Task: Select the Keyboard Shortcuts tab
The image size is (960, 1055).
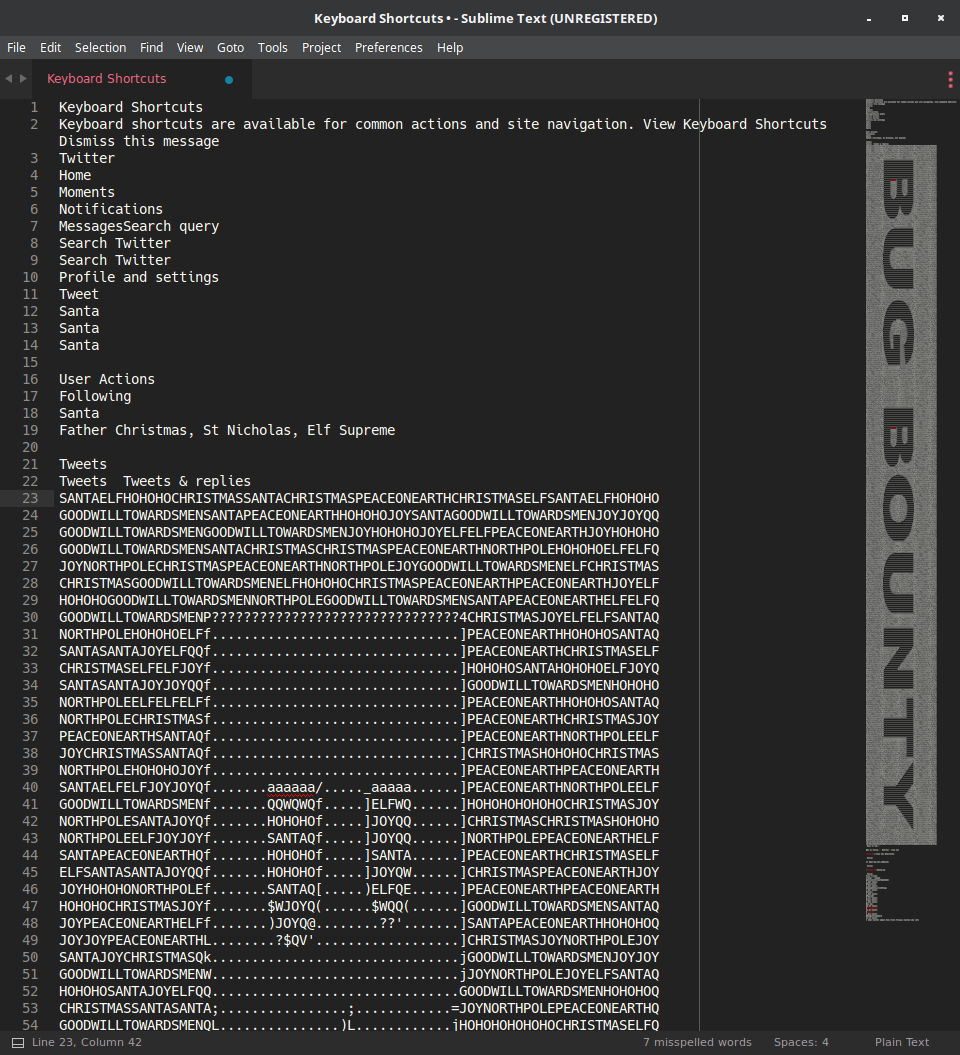Action: point(107,79)
